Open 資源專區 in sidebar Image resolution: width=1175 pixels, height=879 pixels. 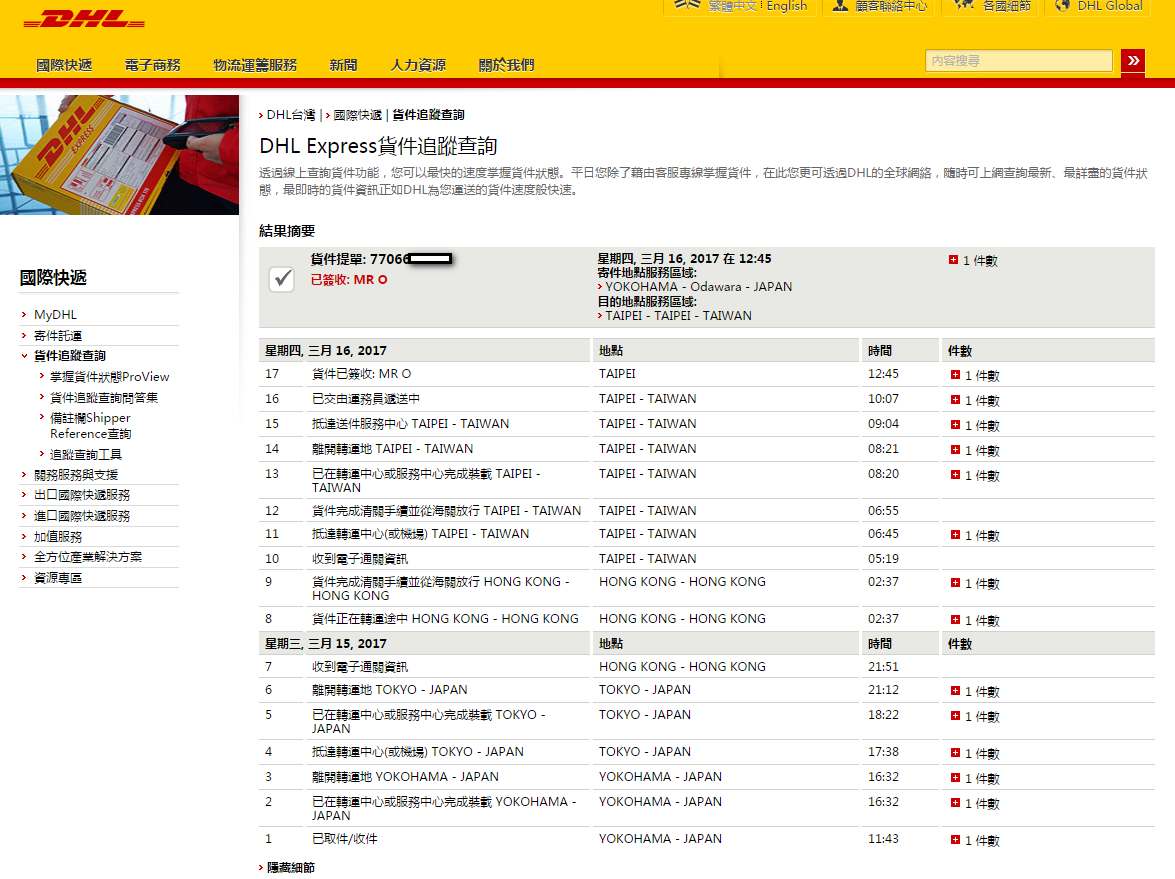(58, 578)
